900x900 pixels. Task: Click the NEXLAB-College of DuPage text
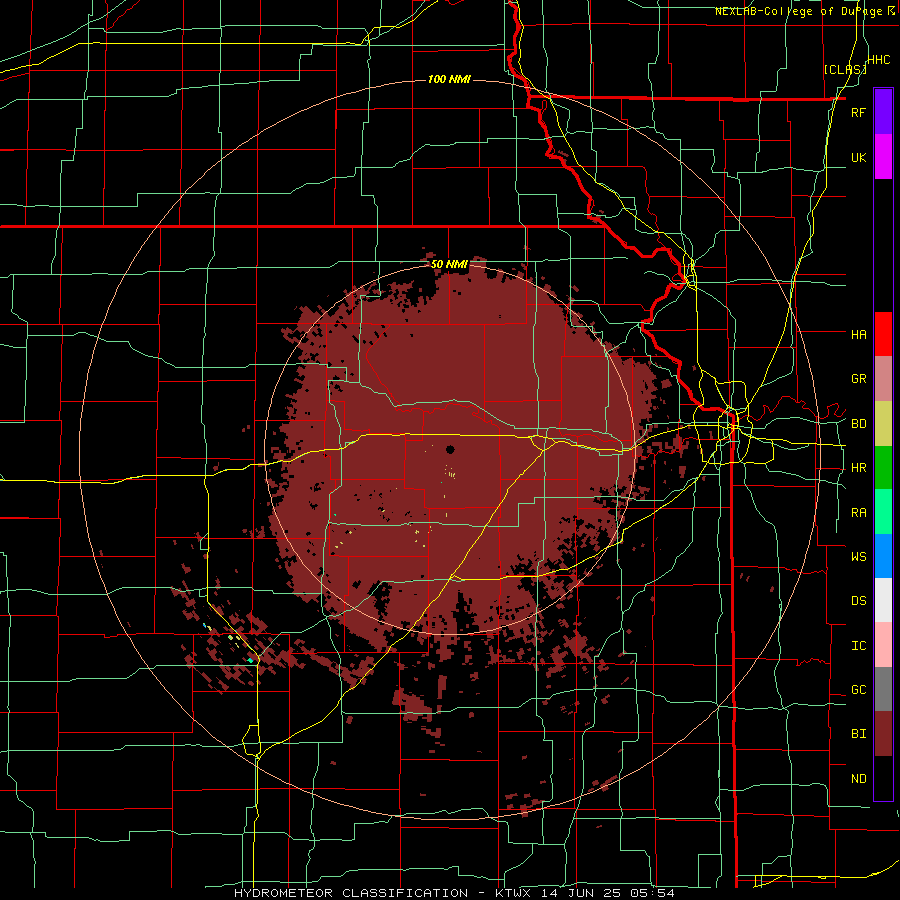click(x=801, y=11)
